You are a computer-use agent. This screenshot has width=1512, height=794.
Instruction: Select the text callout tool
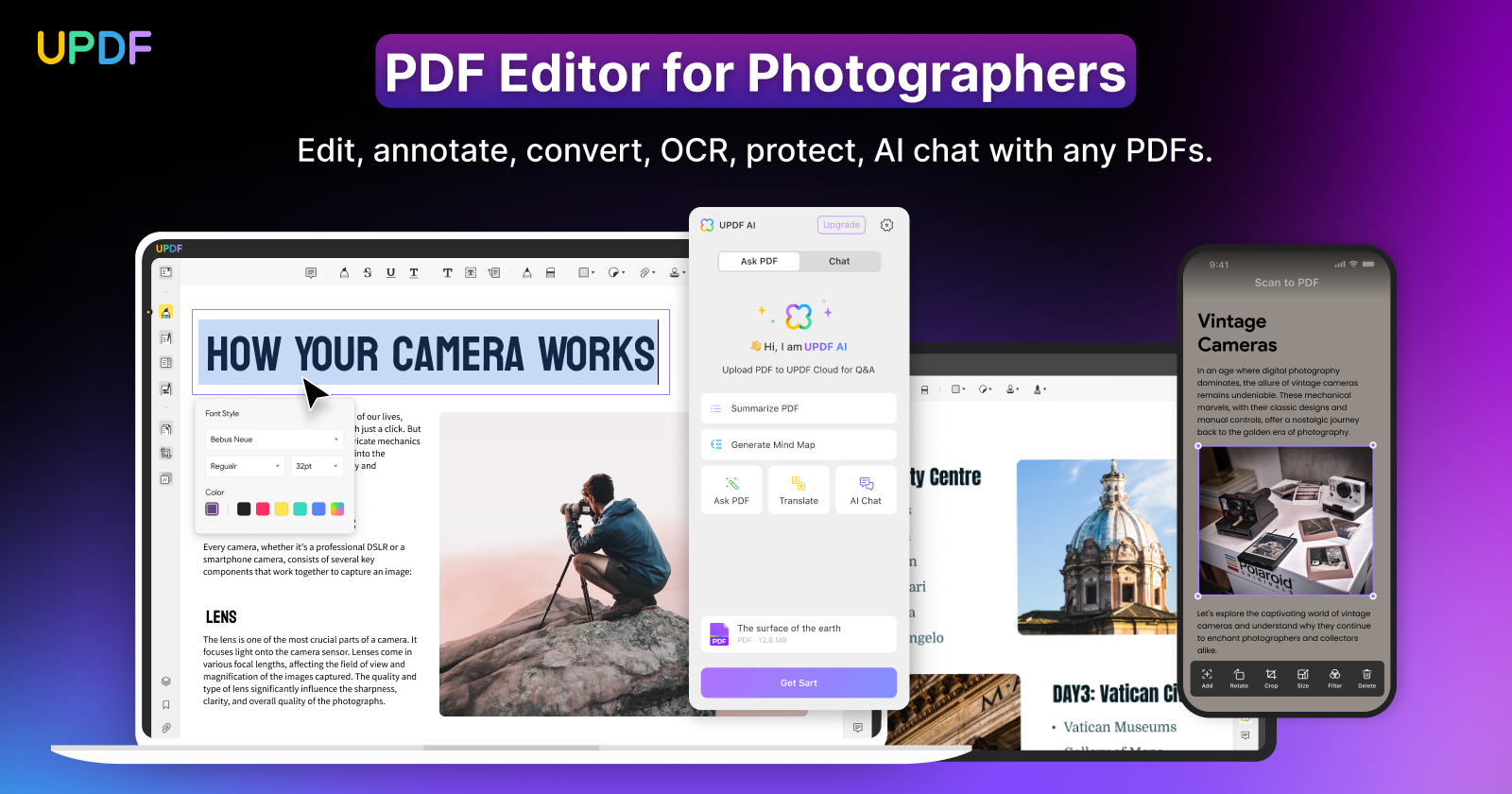(493, 272)
